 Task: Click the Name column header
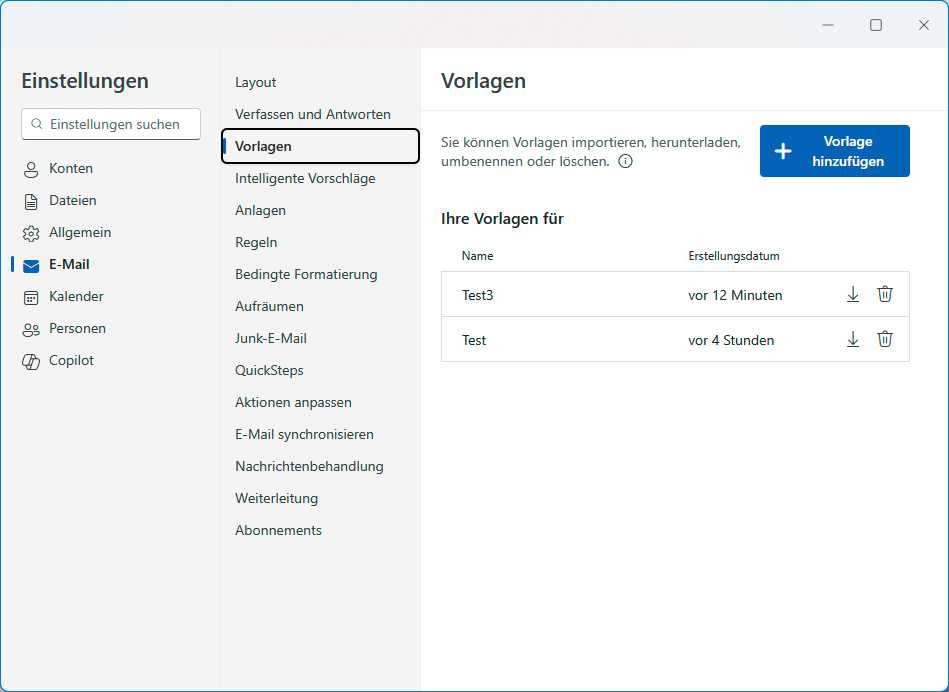pos(478,256)
